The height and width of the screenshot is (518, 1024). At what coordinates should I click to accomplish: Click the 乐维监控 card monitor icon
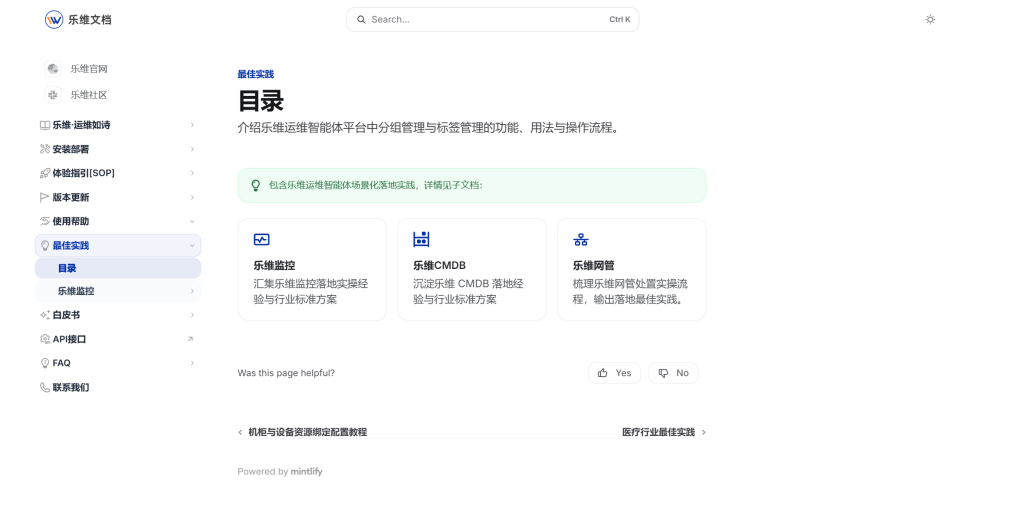coord(261,240)
